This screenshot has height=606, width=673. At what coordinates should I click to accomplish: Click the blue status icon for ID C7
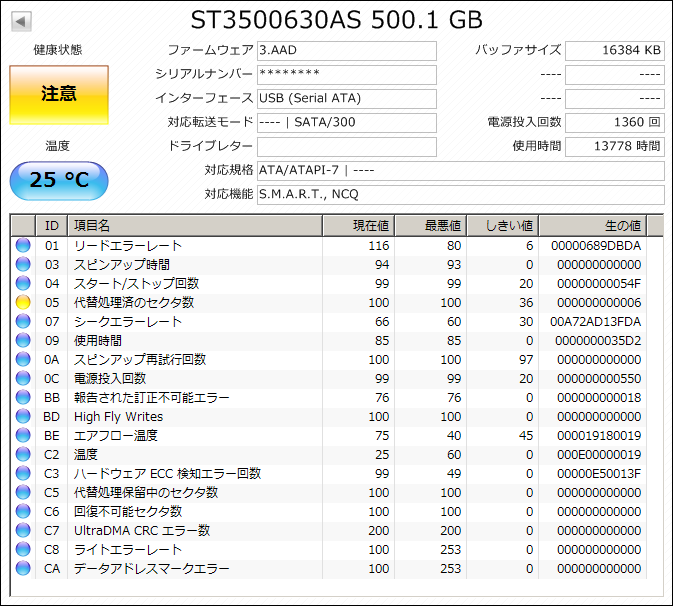[x=23, y=530]
